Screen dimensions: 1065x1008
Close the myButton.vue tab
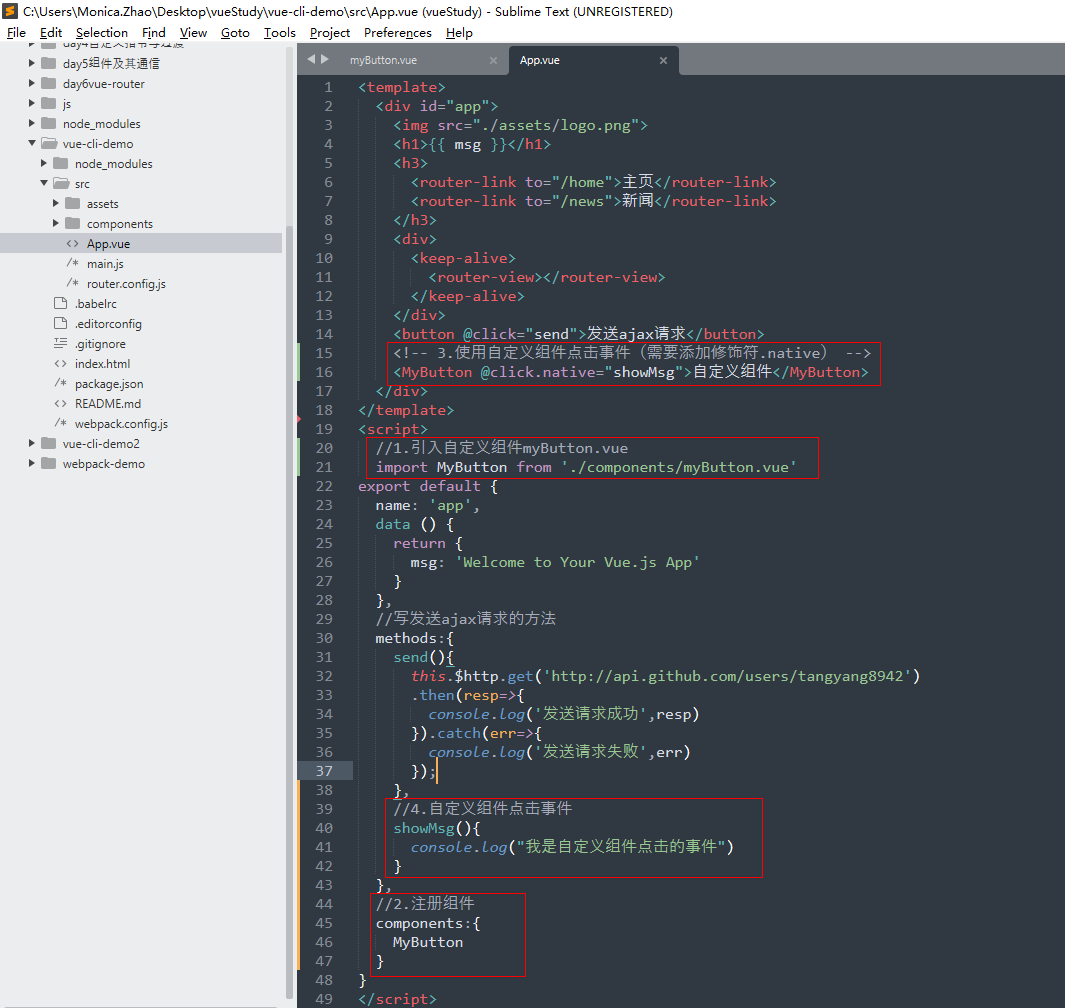coord(494,60)
